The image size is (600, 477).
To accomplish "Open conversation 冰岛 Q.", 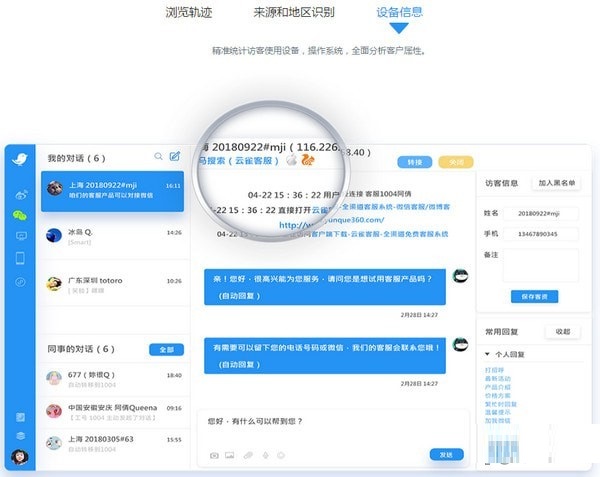I will coord(114,236).
